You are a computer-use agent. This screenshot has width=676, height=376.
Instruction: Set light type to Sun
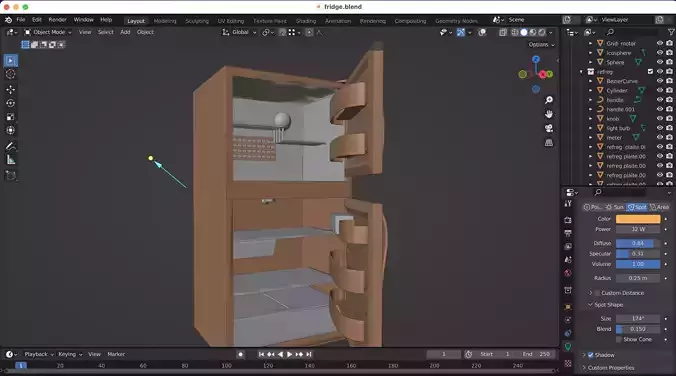click(x=615, y=207)
